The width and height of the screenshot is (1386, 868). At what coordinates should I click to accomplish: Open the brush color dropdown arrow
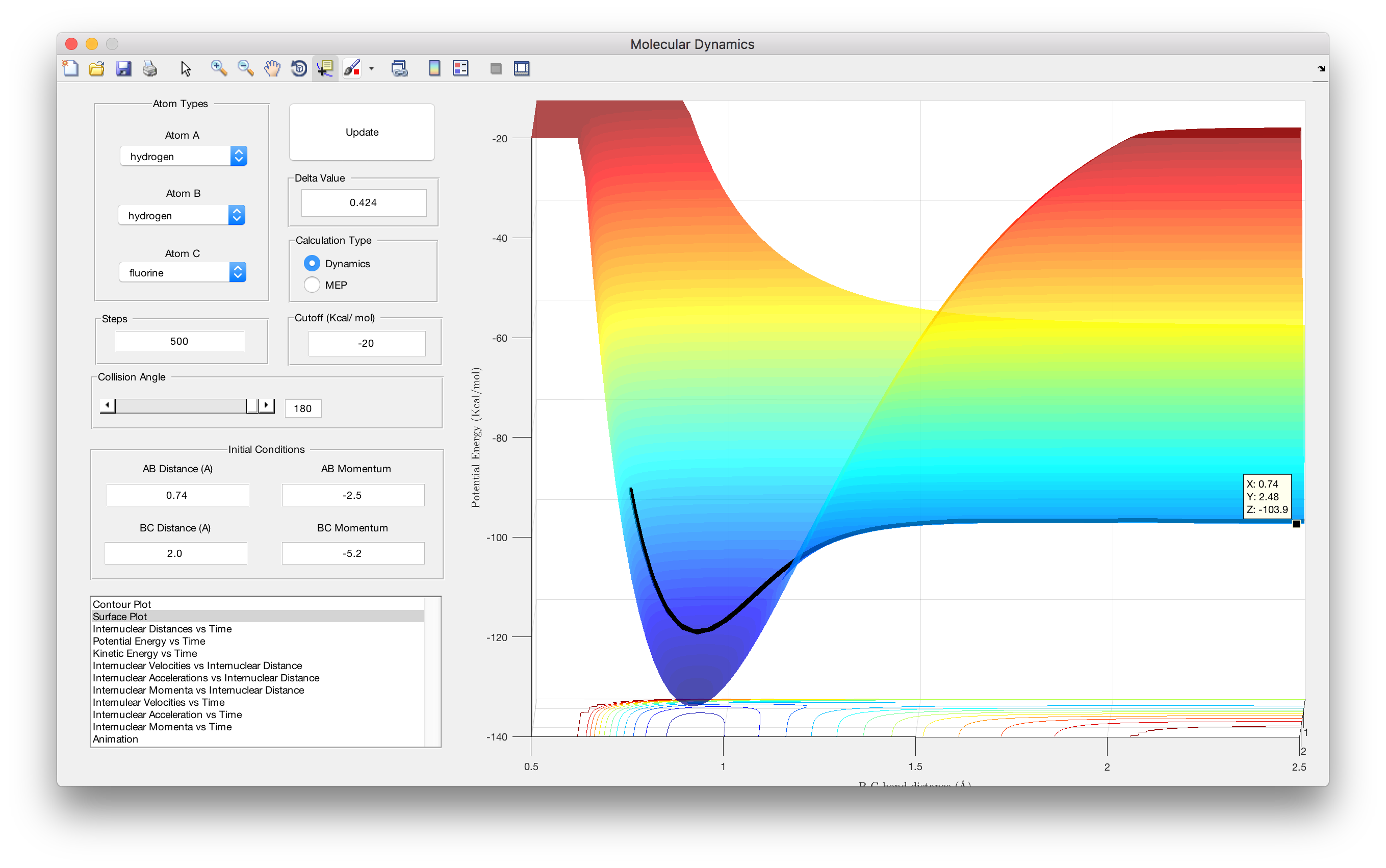pos(372,69)
